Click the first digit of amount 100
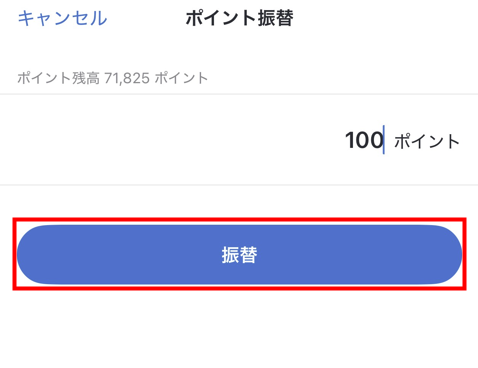The image size is (478, 368). pyautogui.click(x=350, y=140)
